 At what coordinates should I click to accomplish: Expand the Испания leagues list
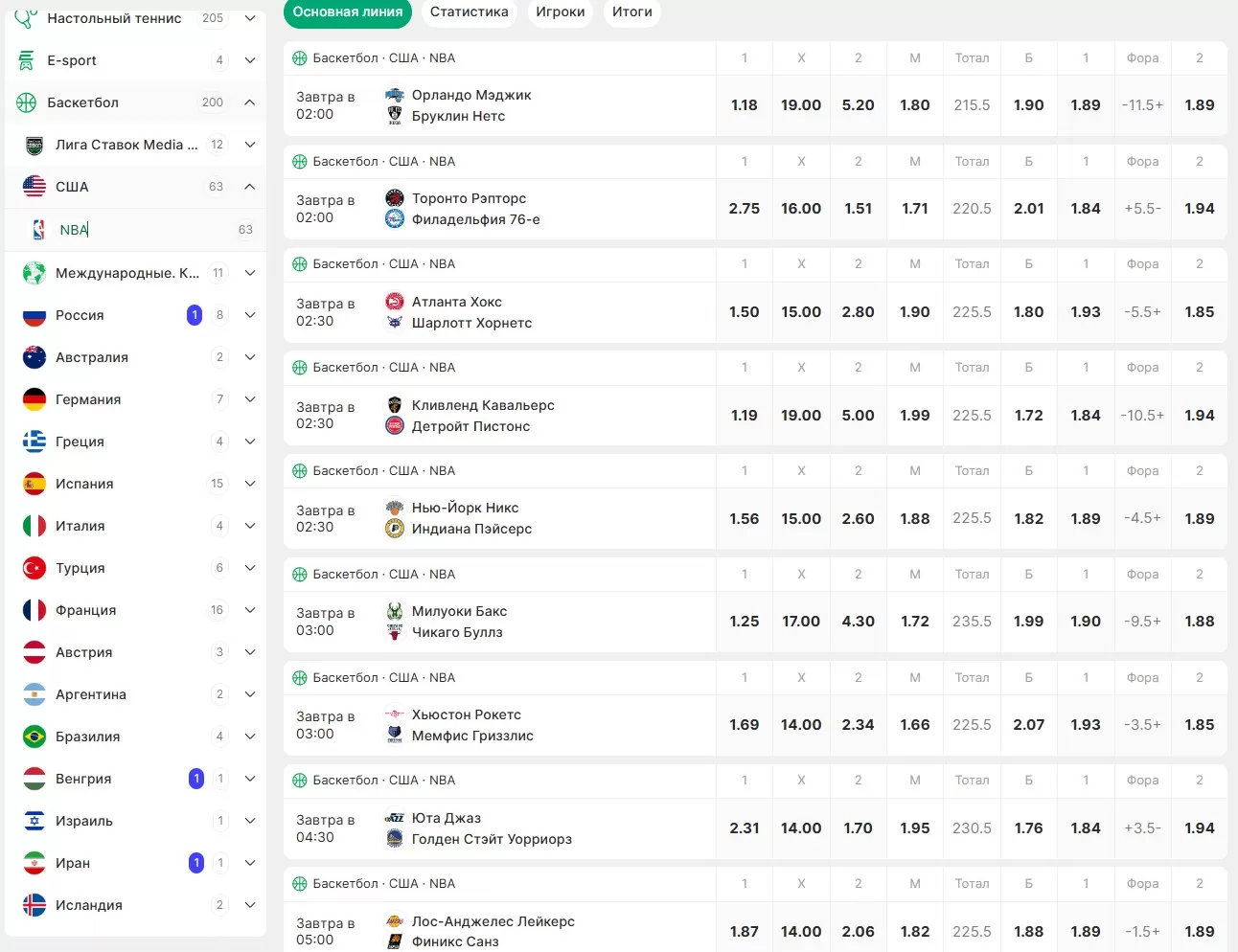[250, 484]
